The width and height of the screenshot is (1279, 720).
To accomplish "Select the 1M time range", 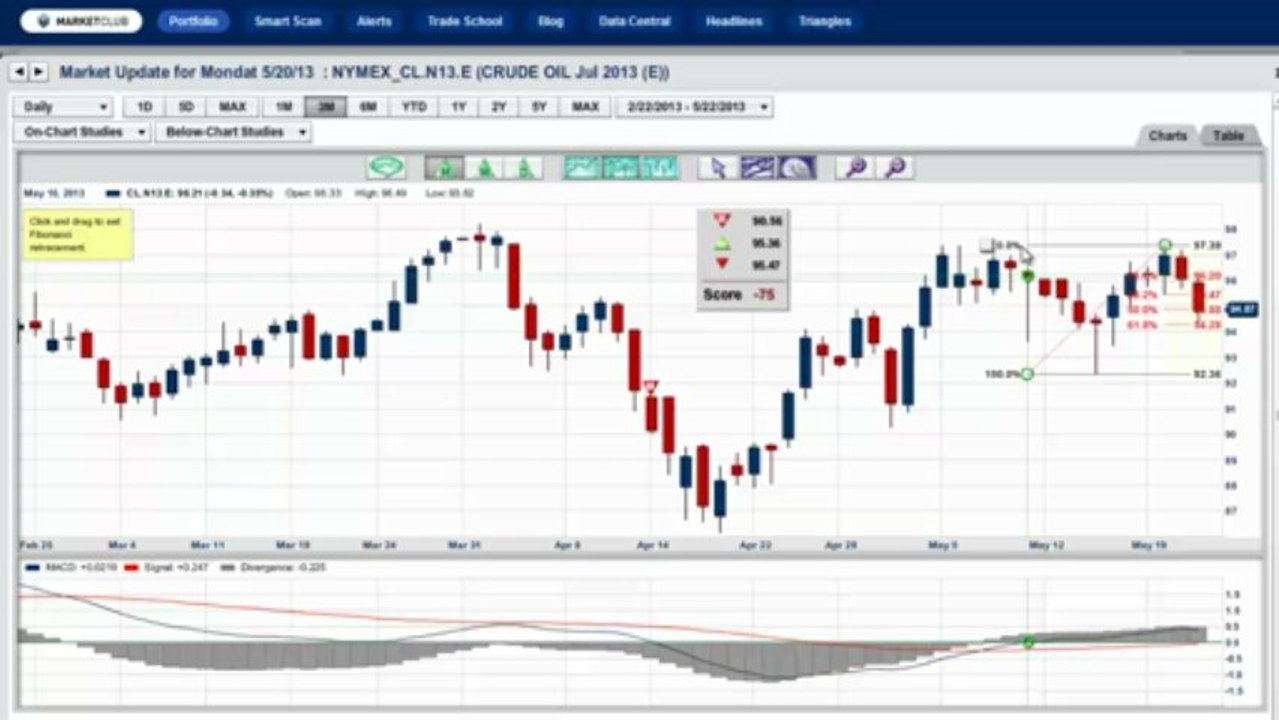I will 284,107.
